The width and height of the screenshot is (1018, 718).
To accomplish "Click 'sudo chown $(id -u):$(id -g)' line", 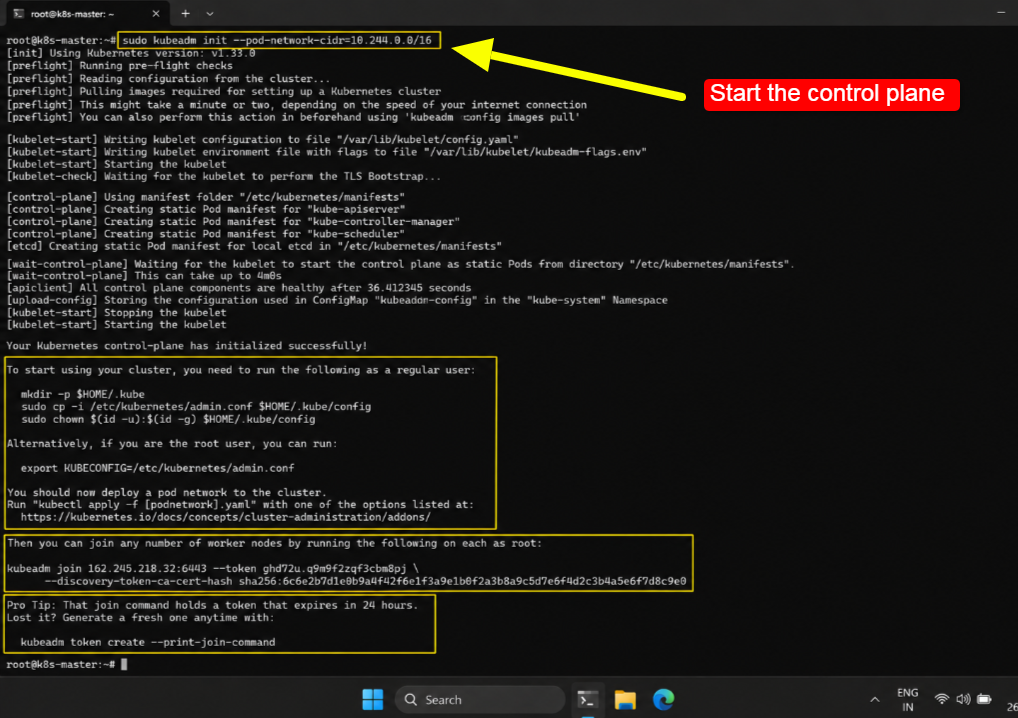I will click(168, 419).
